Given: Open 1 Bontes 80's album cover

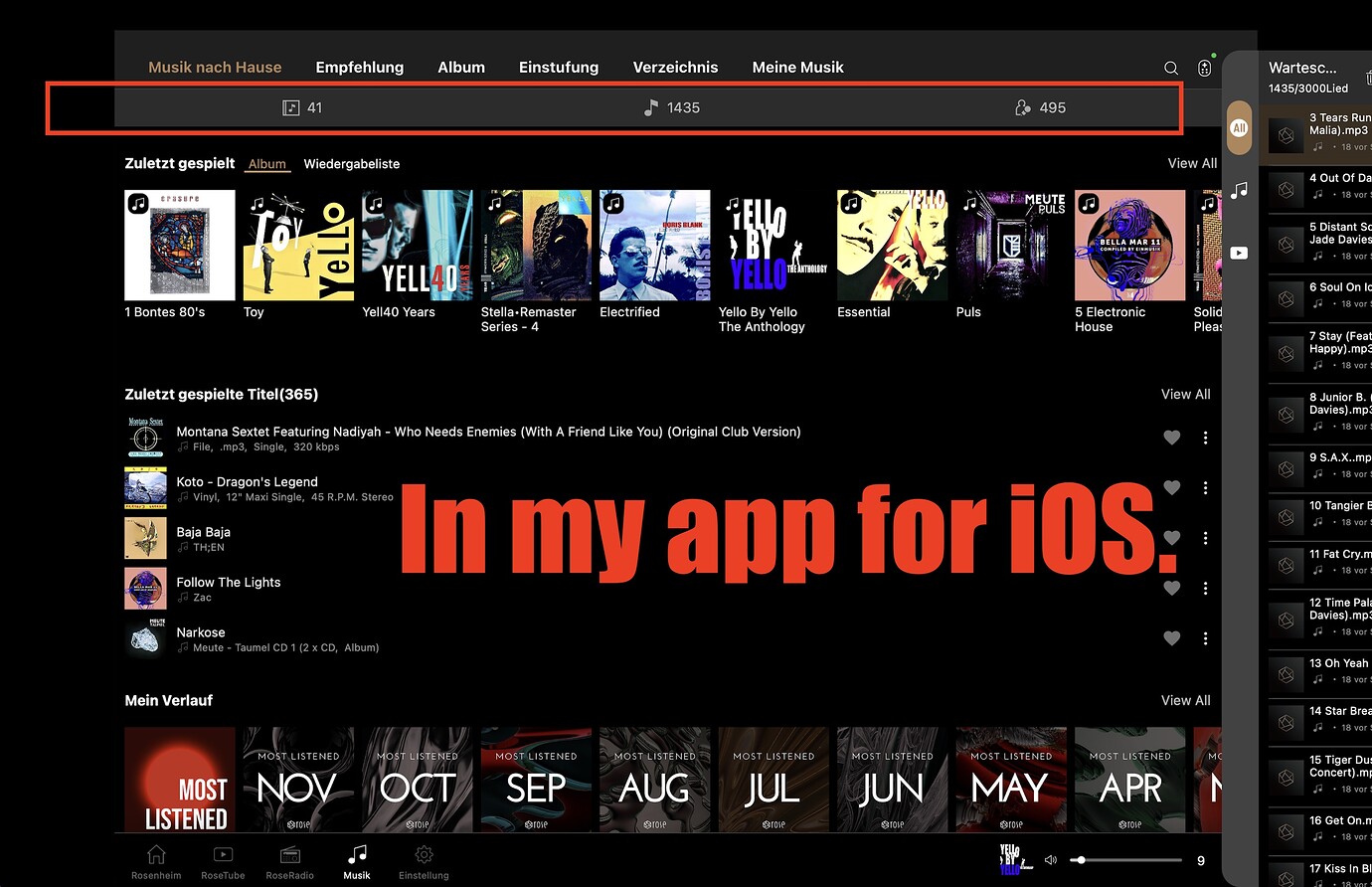Looking at the screenshot, I should [x=180, y=245].
